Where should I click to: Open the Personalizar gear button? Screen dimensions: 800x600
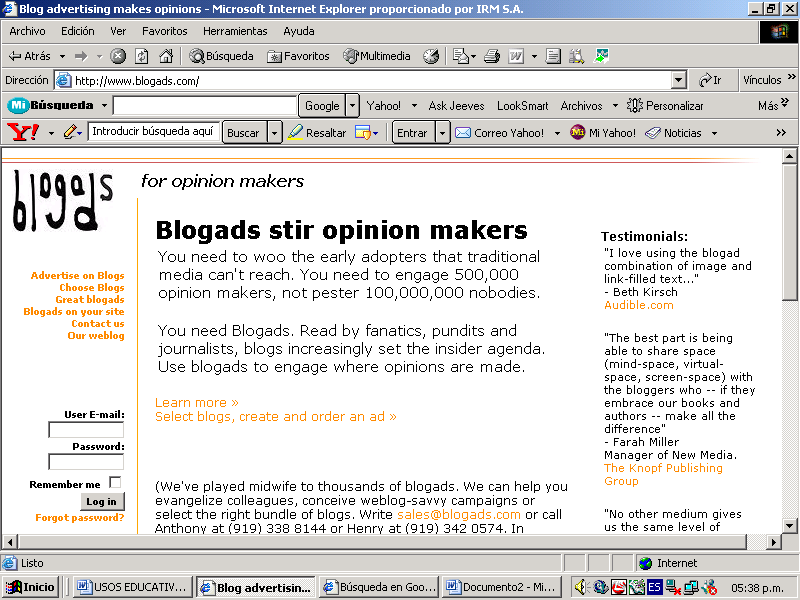665,106
